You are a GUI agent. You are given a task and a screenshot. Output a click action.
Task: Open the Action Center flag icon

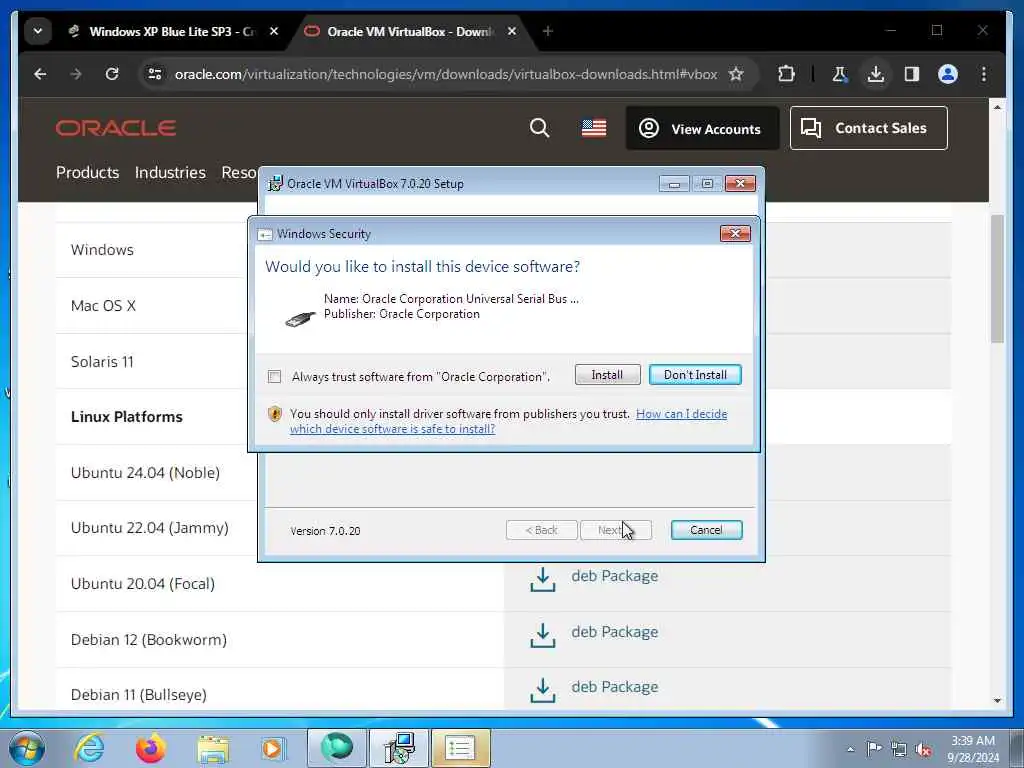click(x=874, y=748)
